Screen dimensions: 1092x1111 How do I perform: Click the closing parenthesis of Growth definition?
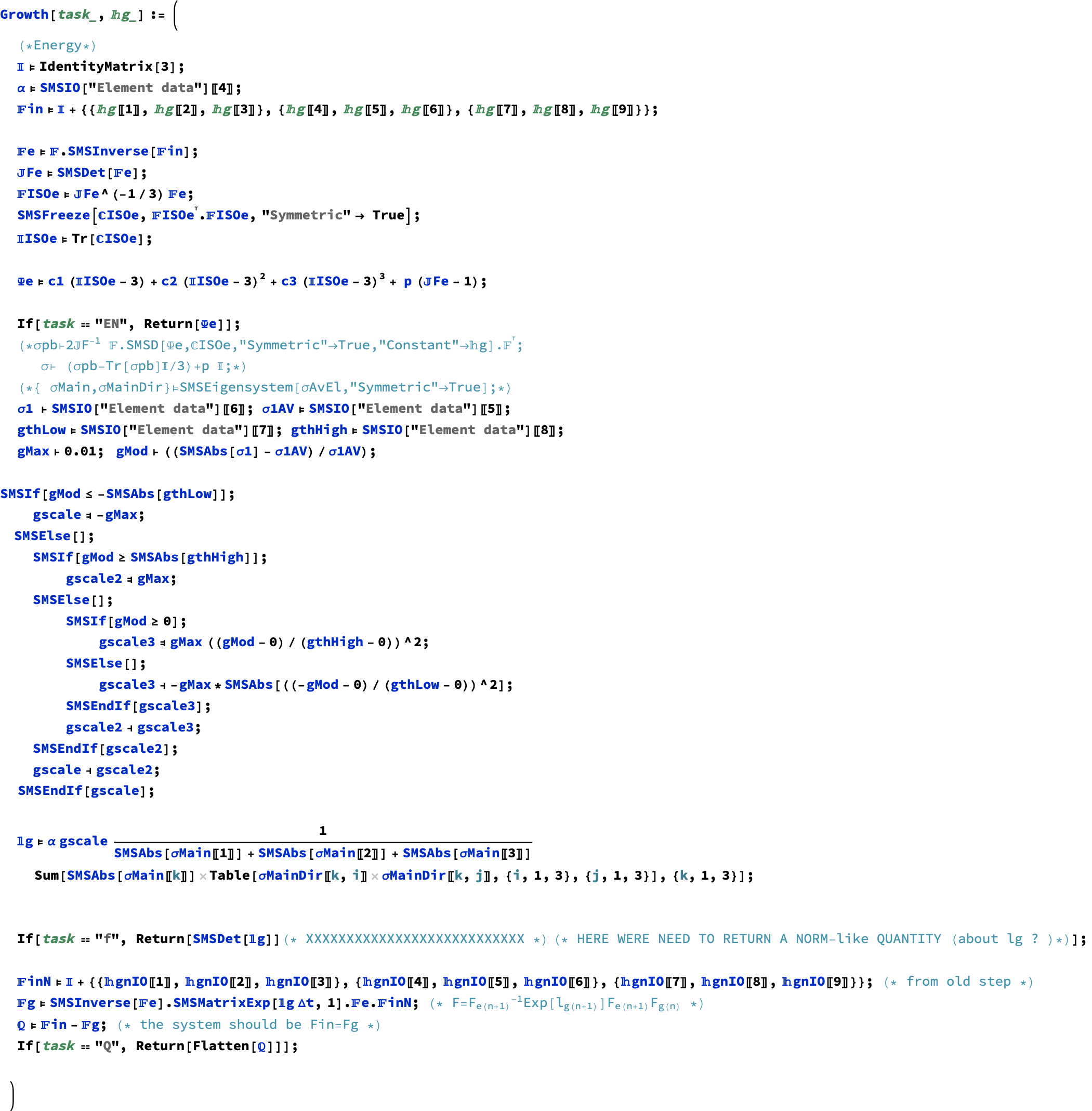[x=12, y=1095]
